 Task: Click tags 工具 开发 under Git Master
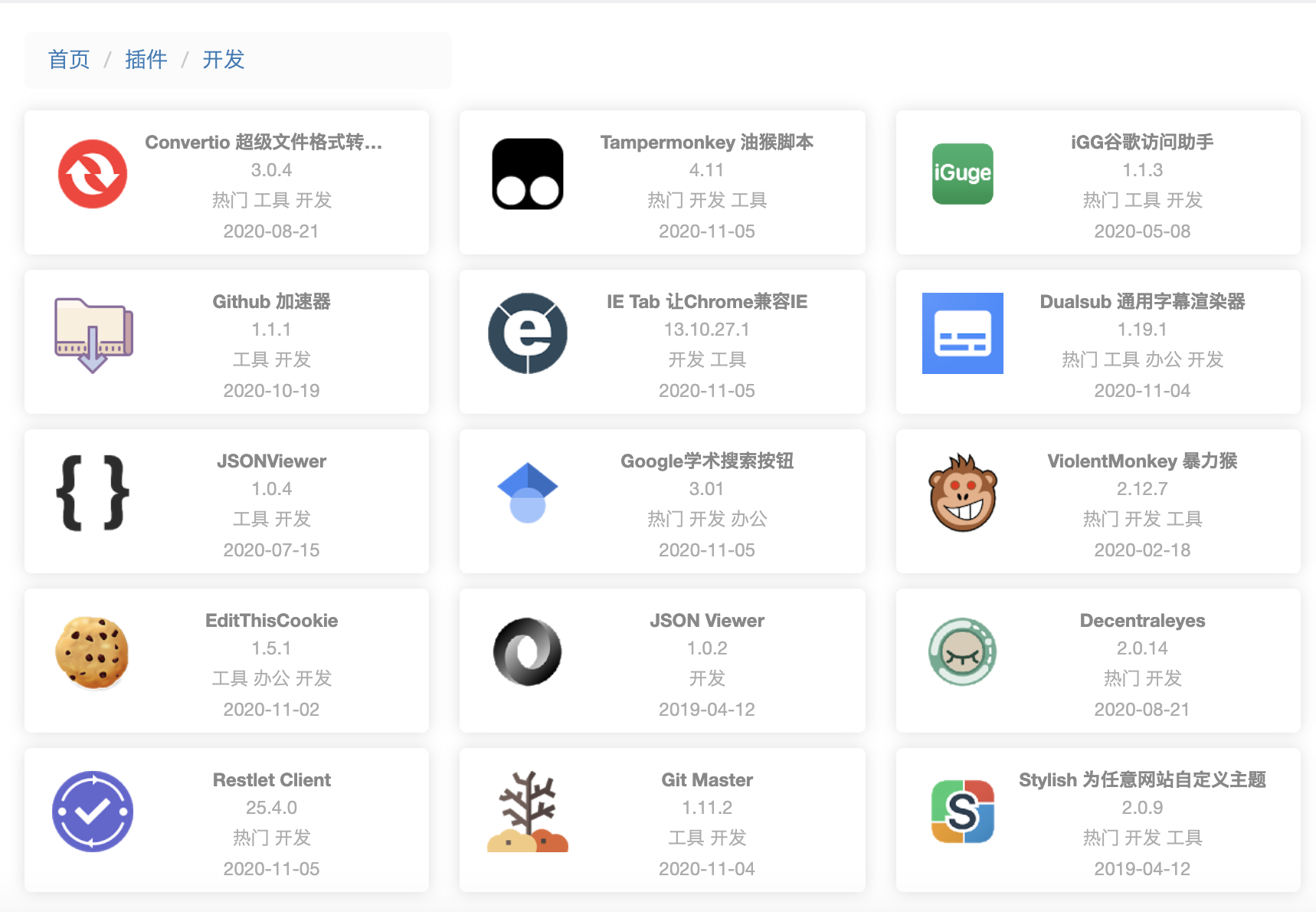pyautogui.click(x=707, y=838)
